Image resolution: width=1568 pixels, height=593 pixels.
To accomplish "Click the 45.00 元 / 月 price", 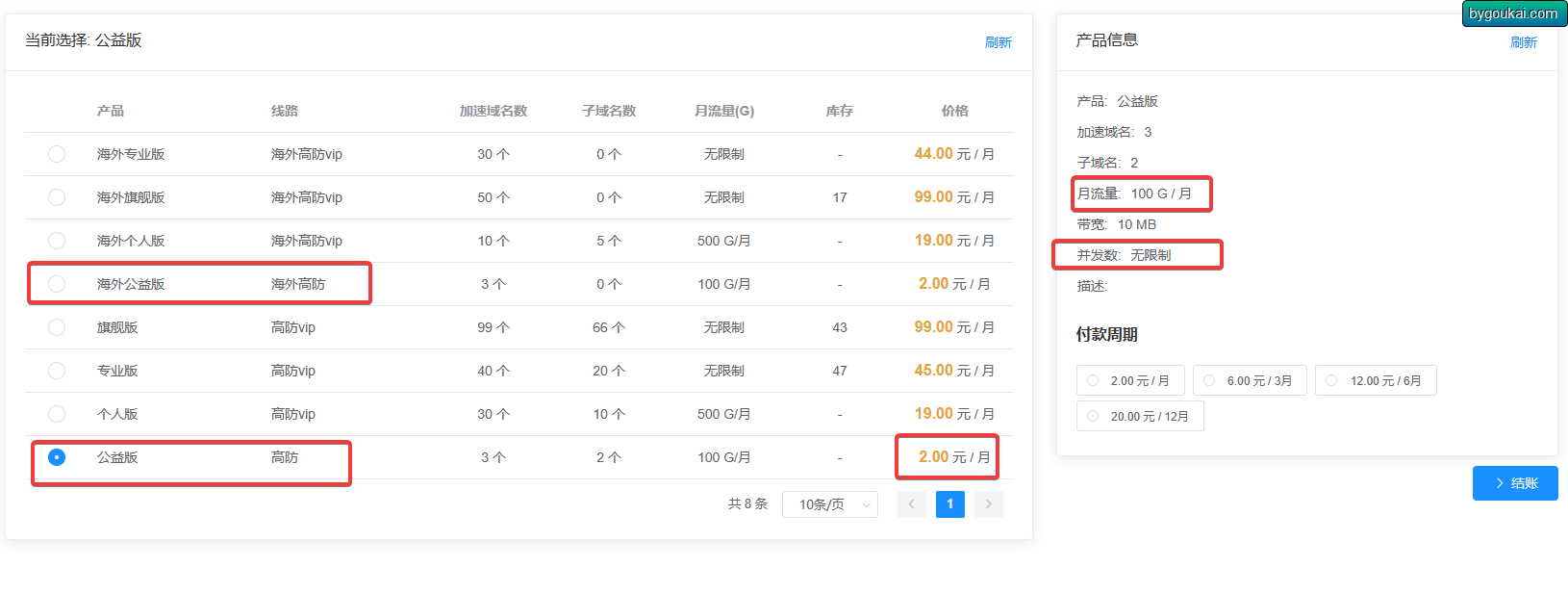I will coord(954,371).
